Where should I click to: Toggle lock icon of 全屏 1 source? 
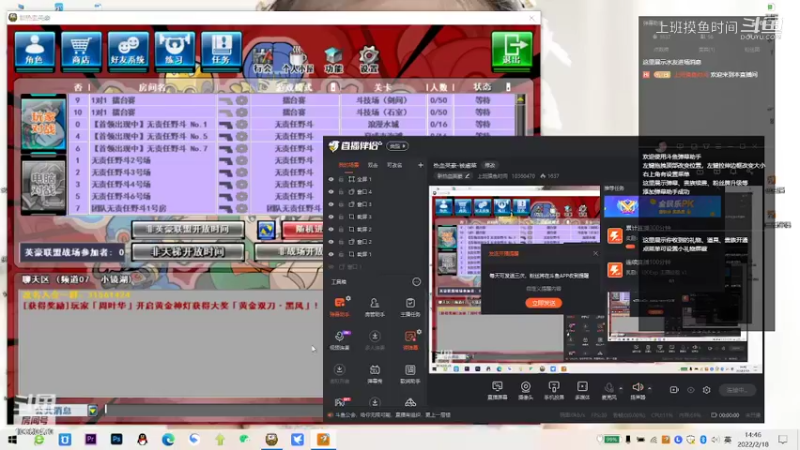pyautogui.click(x=341, y=180)
